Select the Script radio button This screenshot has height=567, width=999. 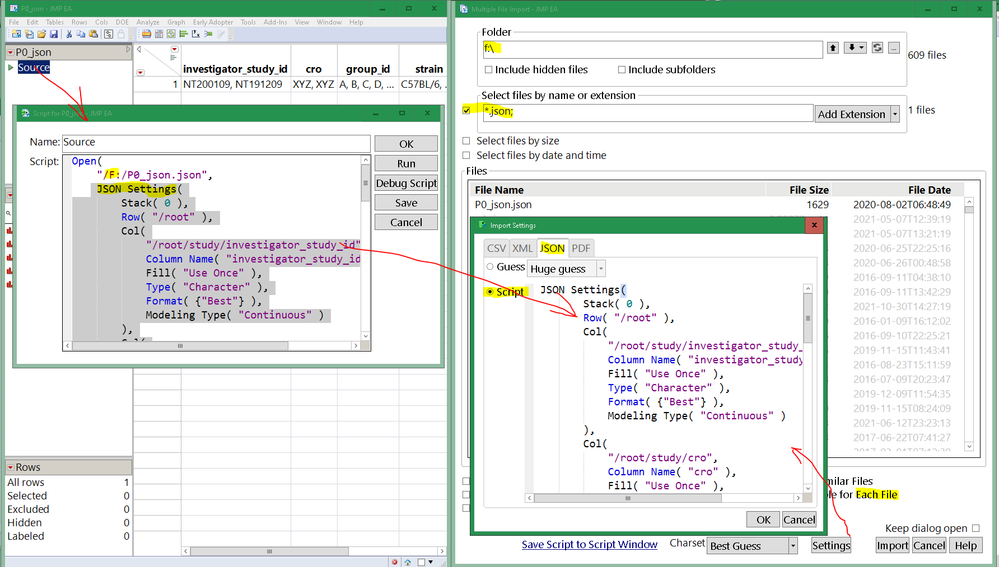tap(490, 292)
